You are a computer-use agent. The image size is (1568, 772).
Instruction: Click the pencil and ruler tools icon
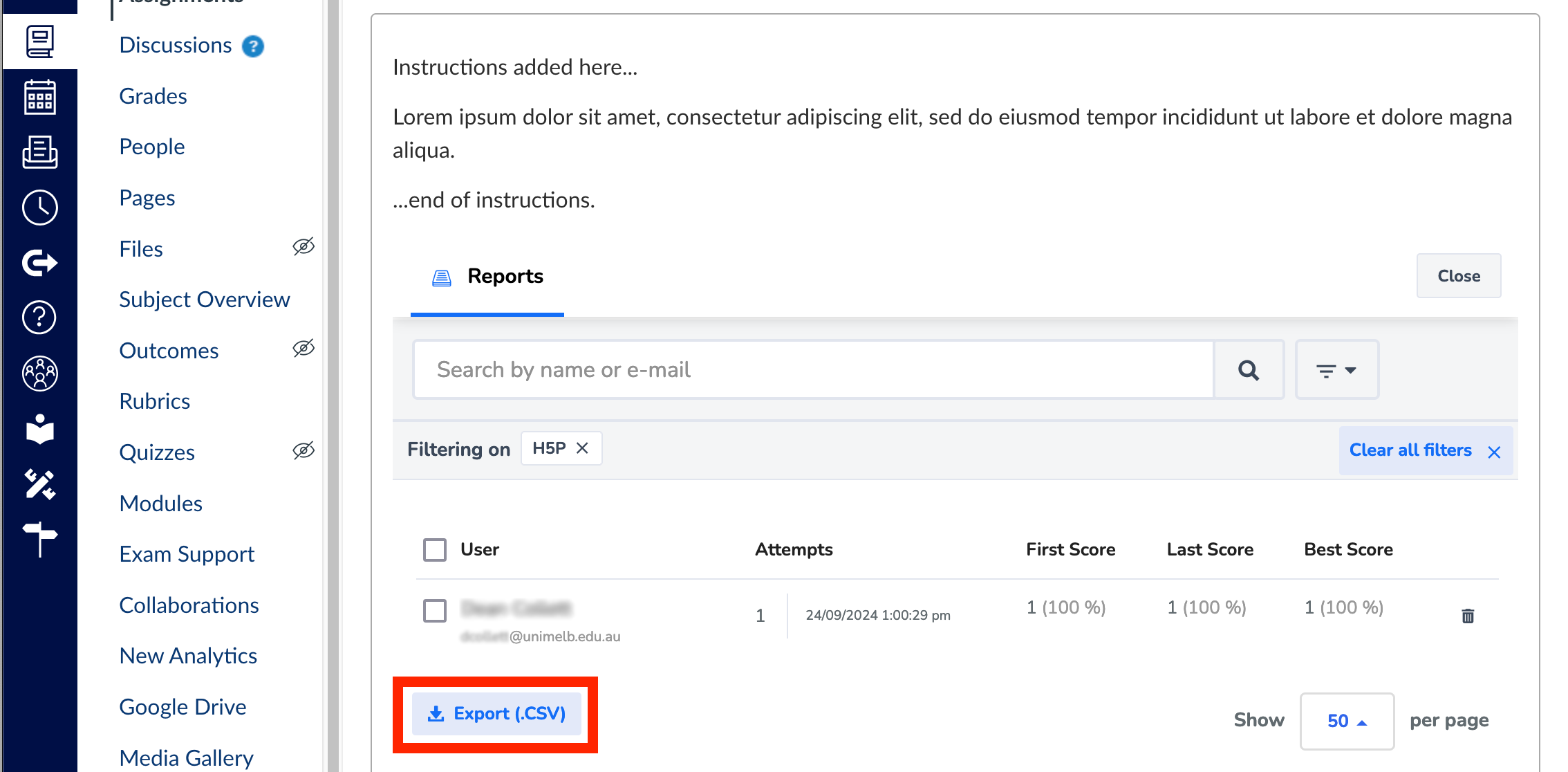[40, 484]
